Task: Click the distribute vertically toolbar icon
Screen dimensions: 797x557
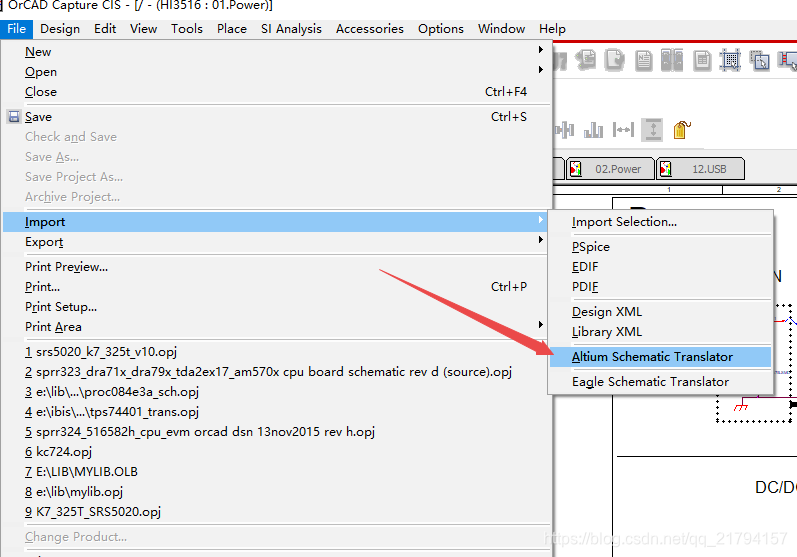Action: pos(653,130)
